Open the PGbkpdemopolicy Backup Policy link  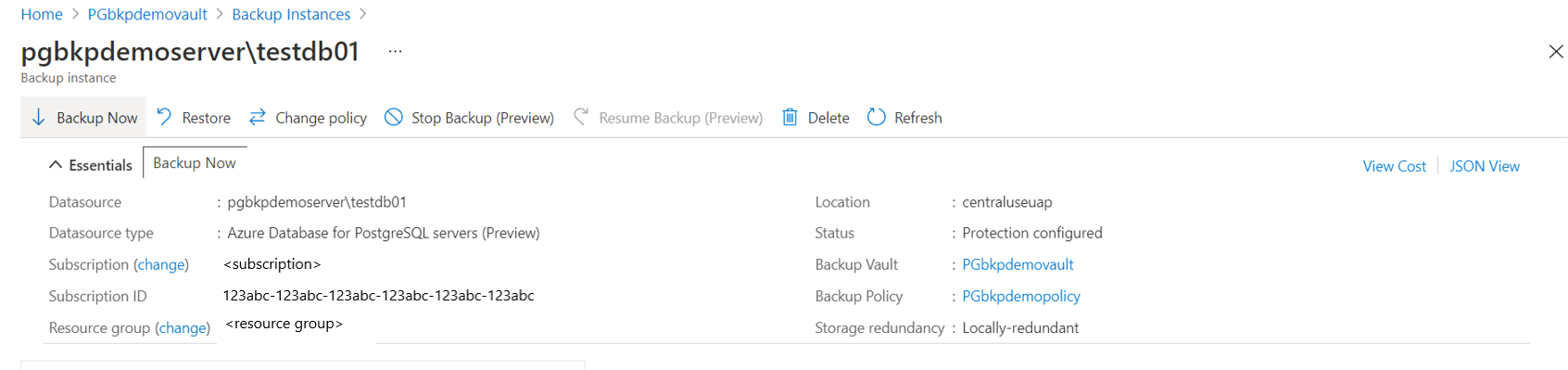pyautogui.click(x=1021, y=296)
